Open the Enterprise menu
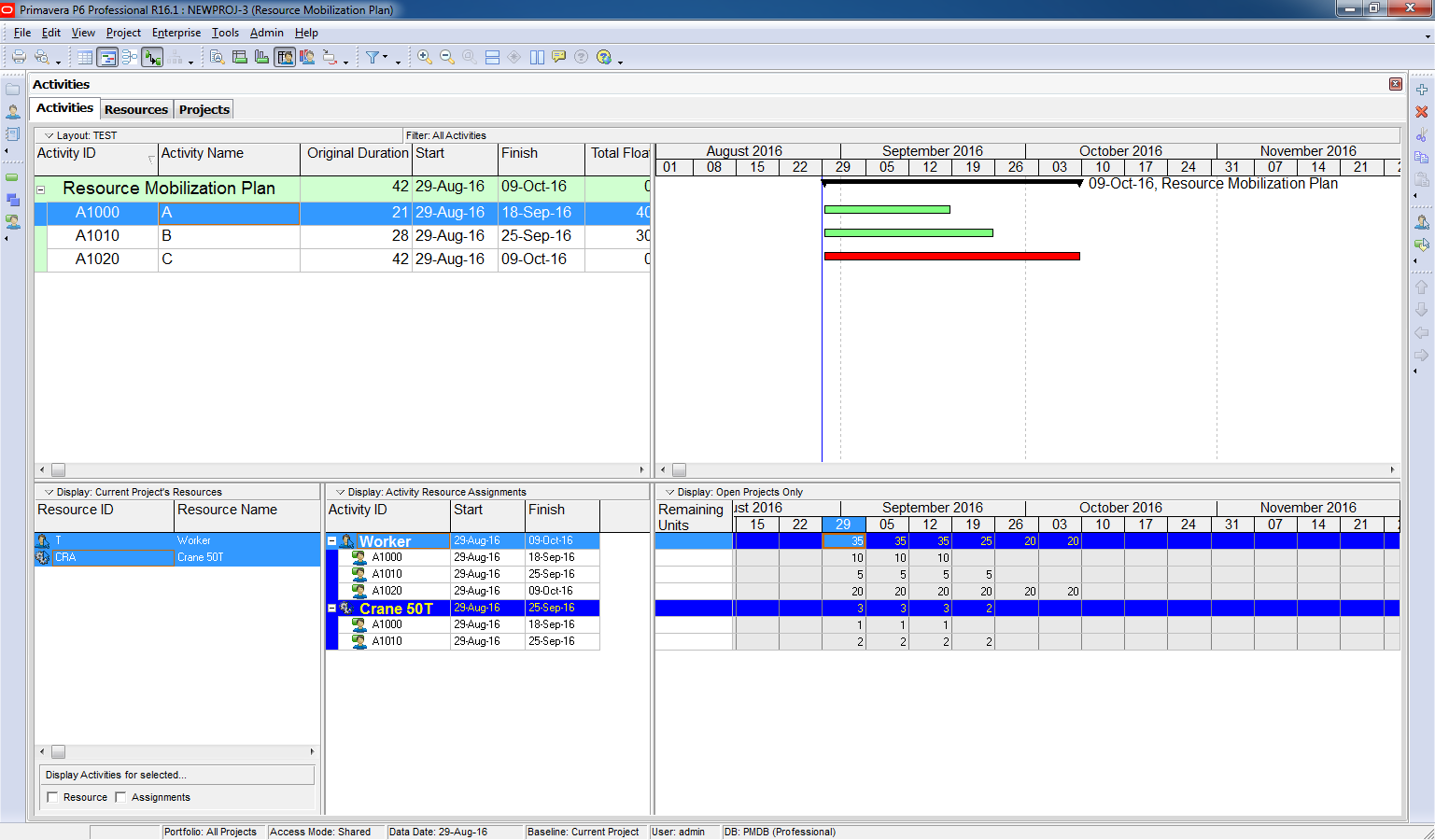Viewport: 1435px width, 840px height. [x=176, y=33]
